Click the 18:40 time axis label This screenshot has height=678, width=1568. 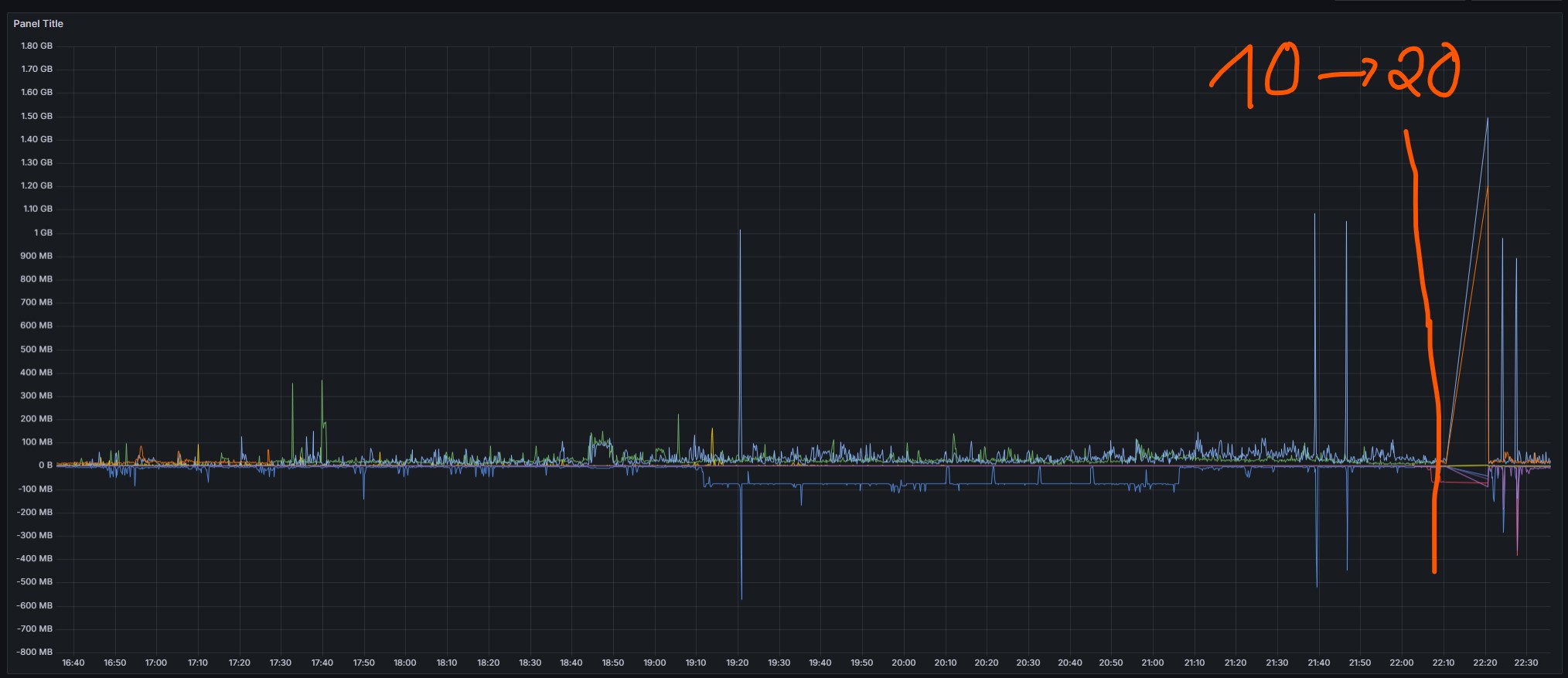click(571, 663)
